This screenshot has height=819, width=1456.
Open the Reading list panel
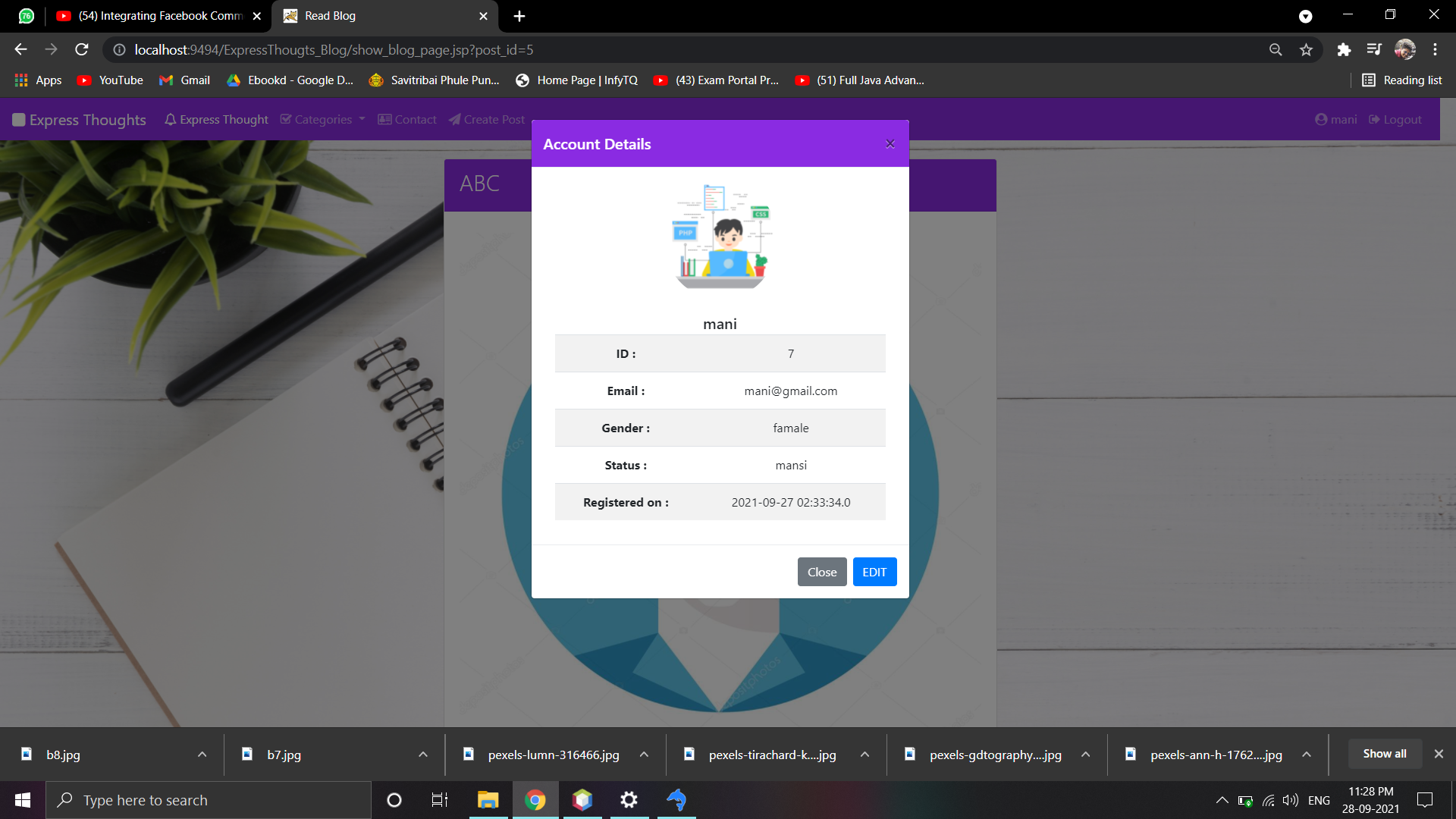(x=1402, y=80)
